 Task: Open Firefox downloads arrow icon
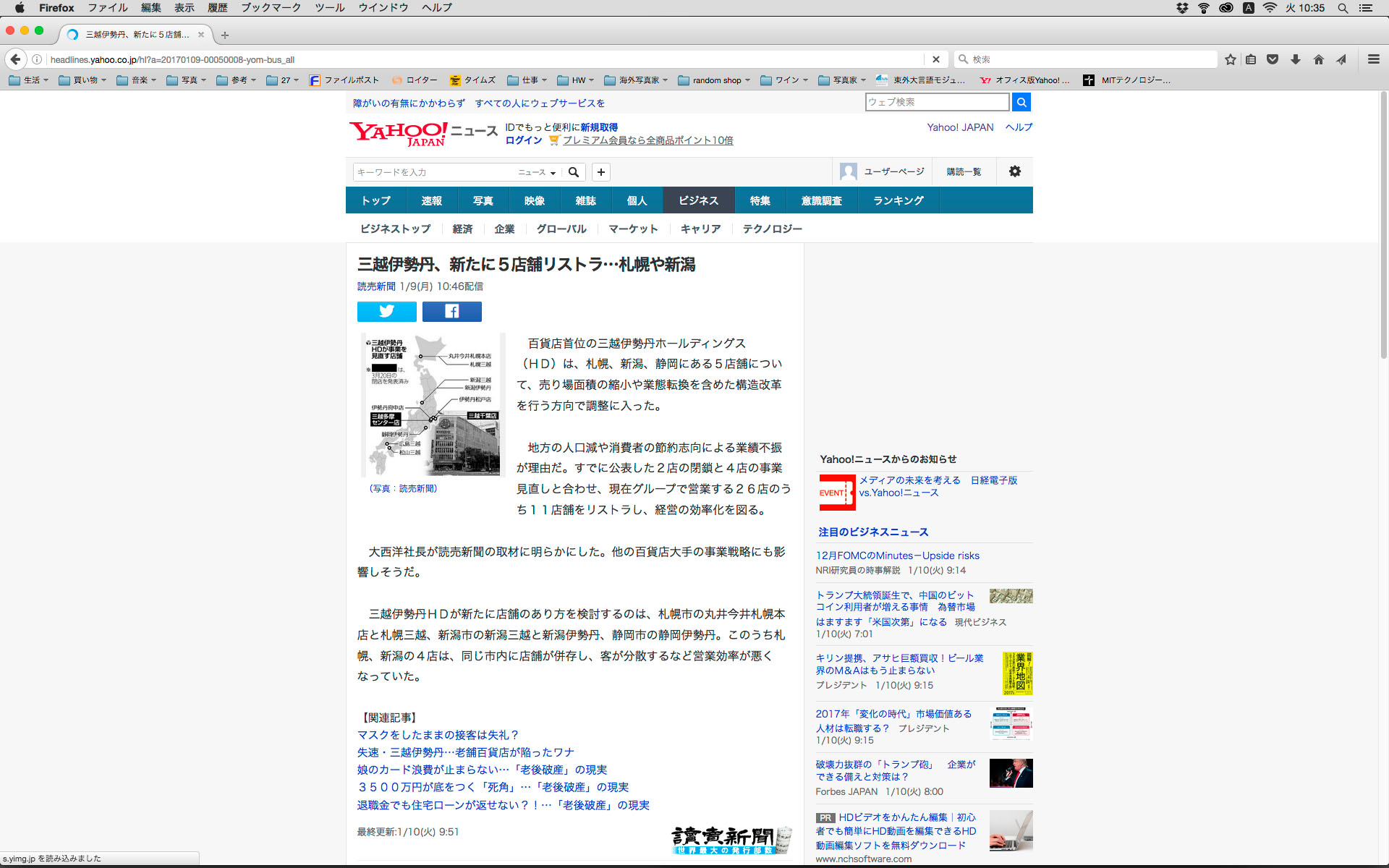tap(1296, 59)
